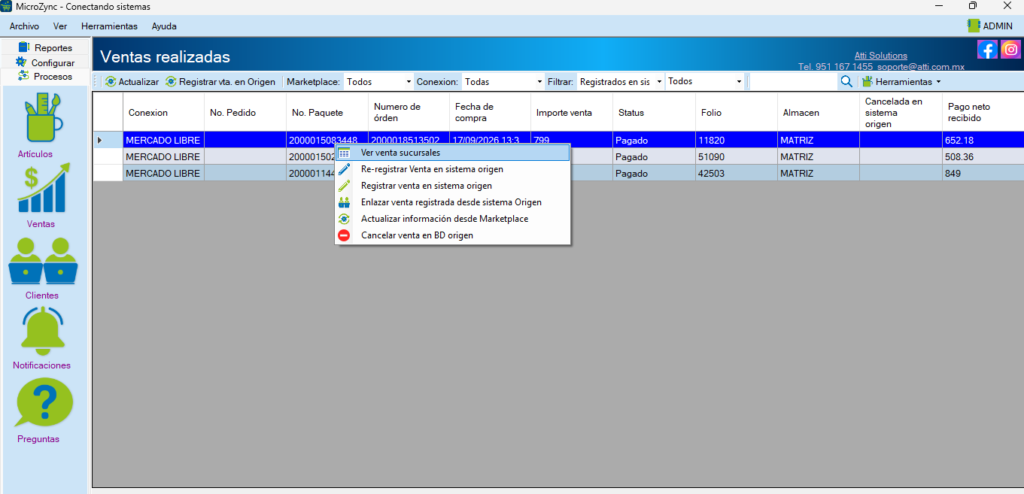This screenshot has height=494, width=1024.
Task: Click the Clientes sidebar label
Action: pos(42,295)
